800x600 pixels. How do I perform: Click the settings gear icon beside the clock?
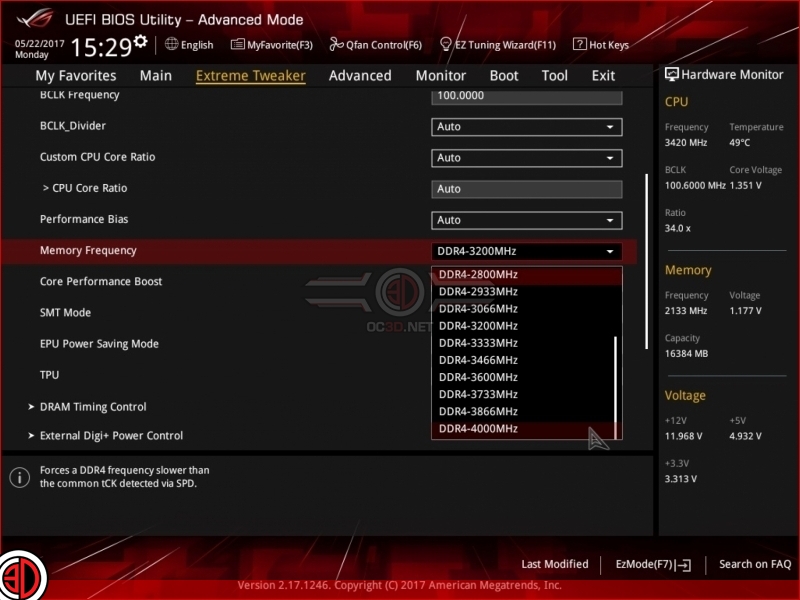(x=140, y=42)
